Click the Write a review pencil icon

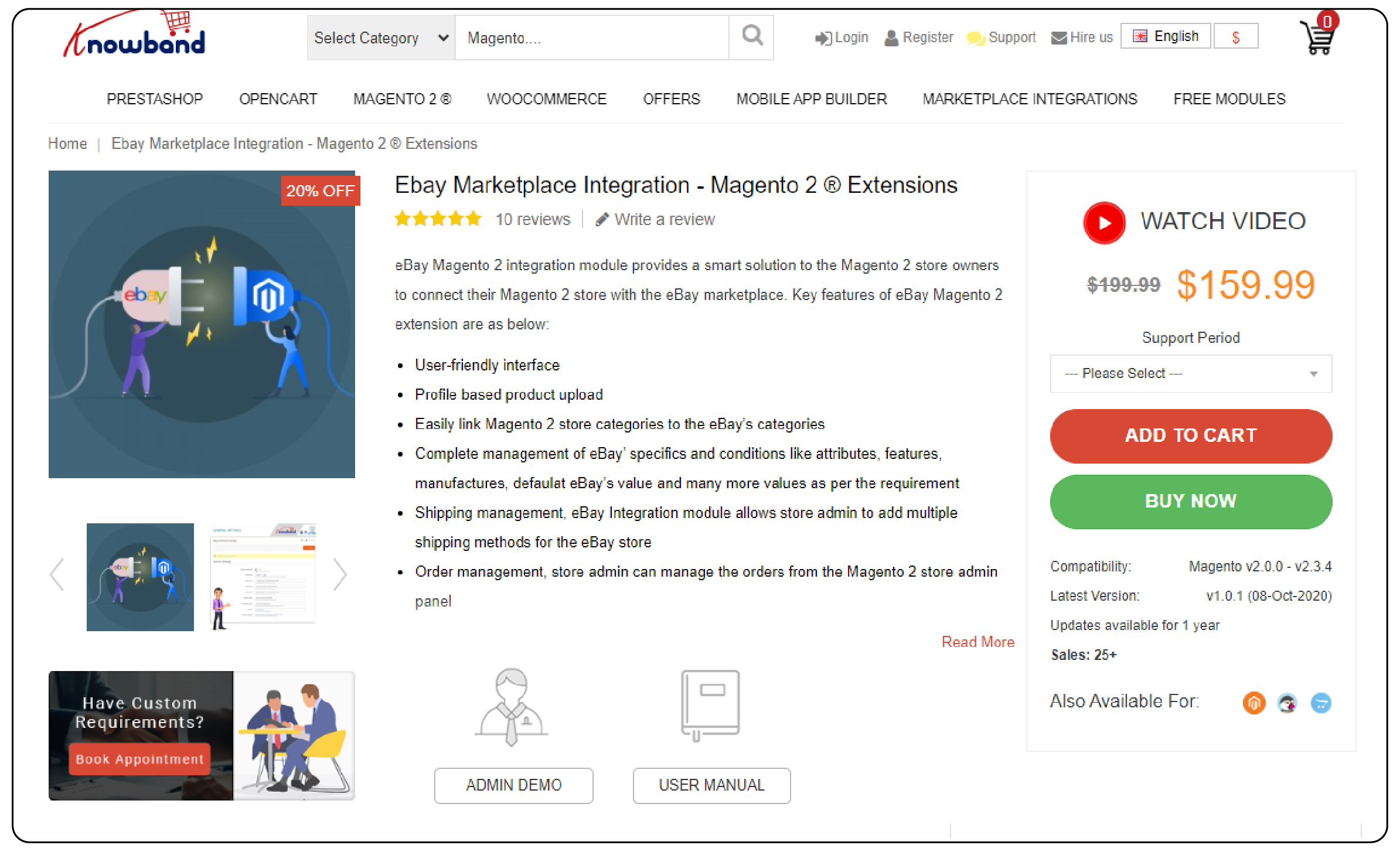[602, 220]
